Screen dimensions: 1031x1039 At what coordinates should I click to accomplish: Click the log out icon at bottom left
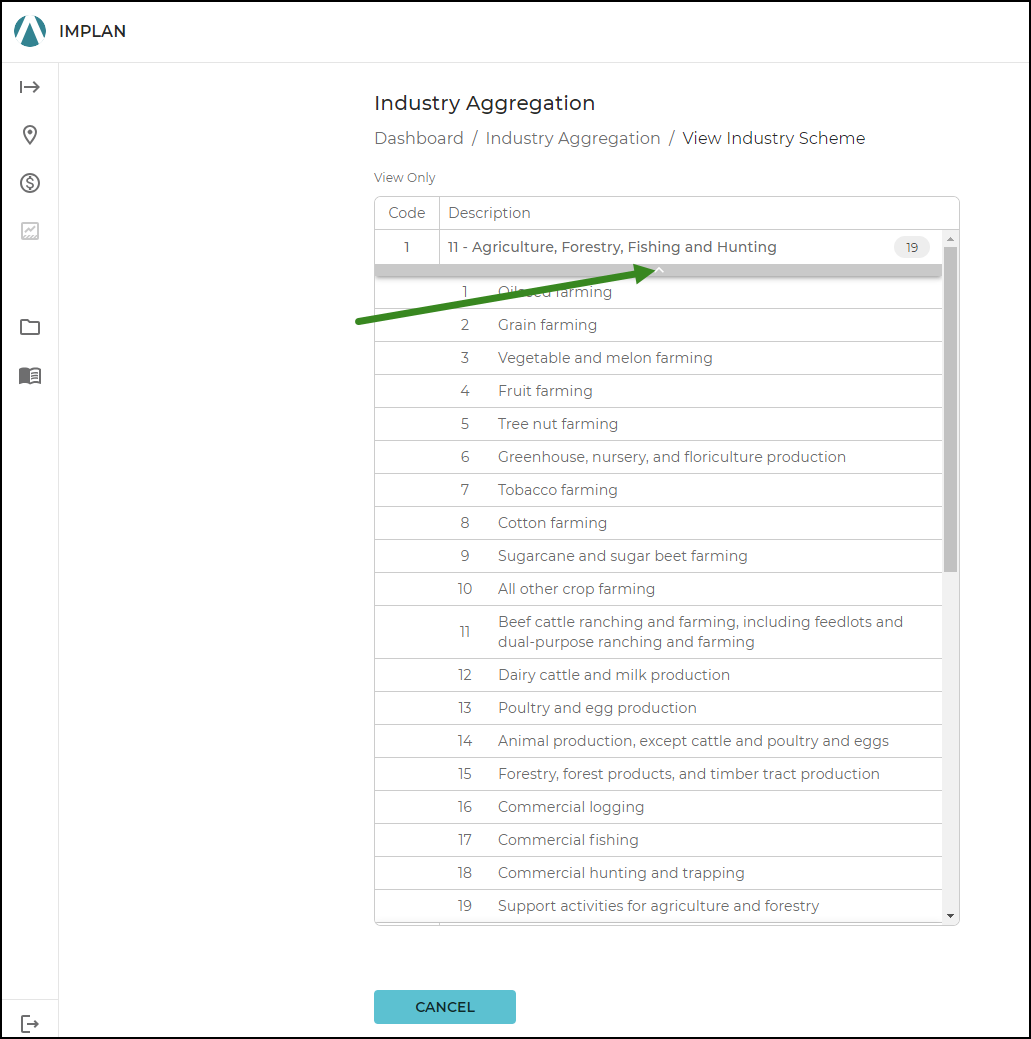[x=30, y=1022]
